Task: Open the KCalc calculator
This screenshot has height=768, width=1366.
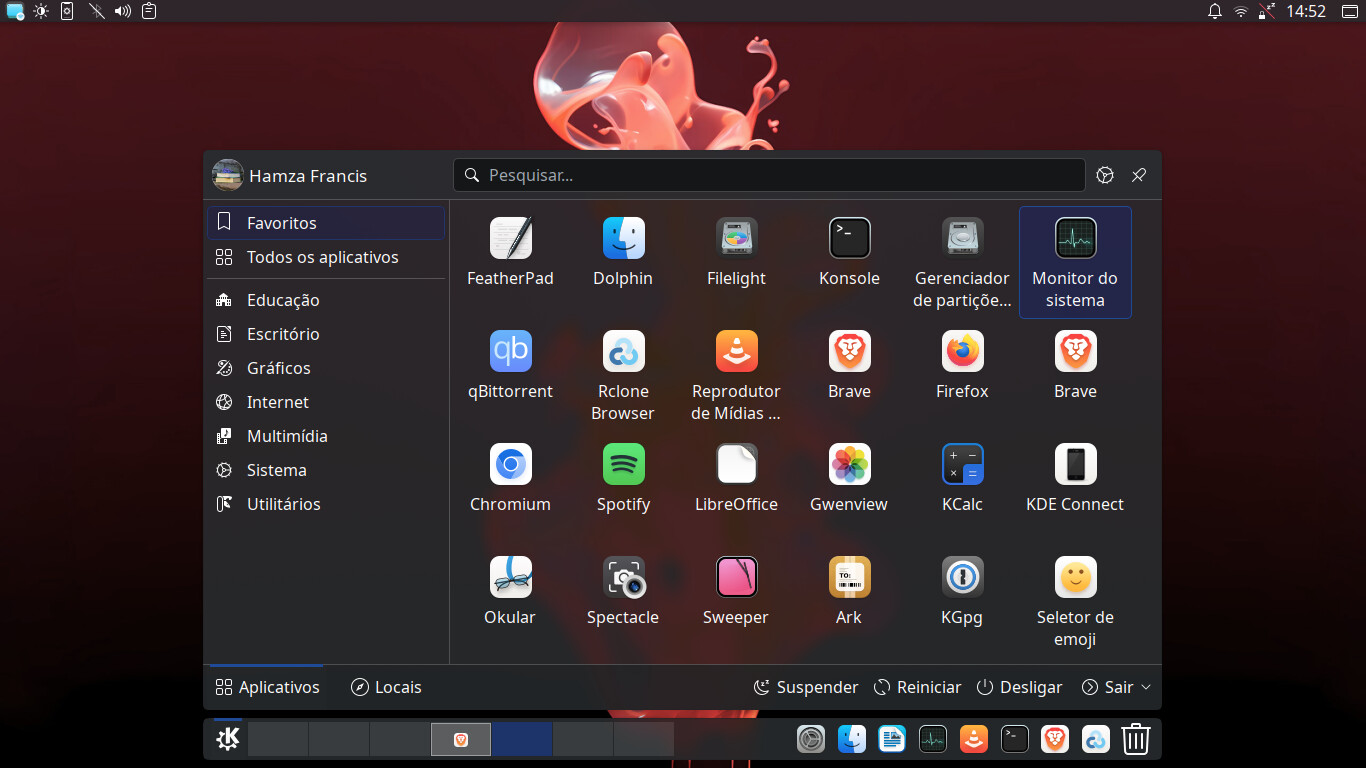Action: pyautogui.click(x=961, y=463)
